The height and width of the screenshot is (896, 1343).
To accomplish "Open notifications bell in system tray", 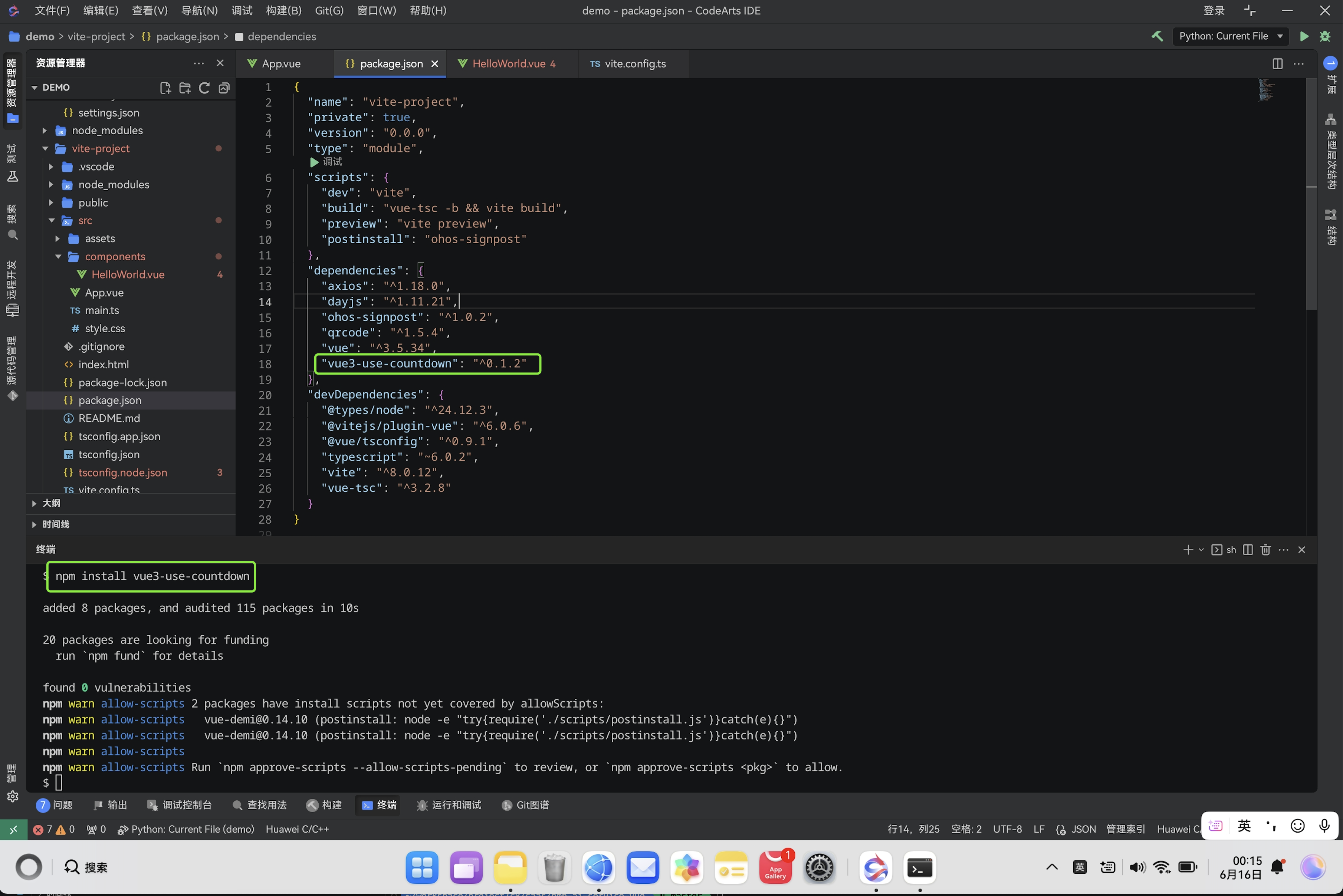I will coord(1278,867).
